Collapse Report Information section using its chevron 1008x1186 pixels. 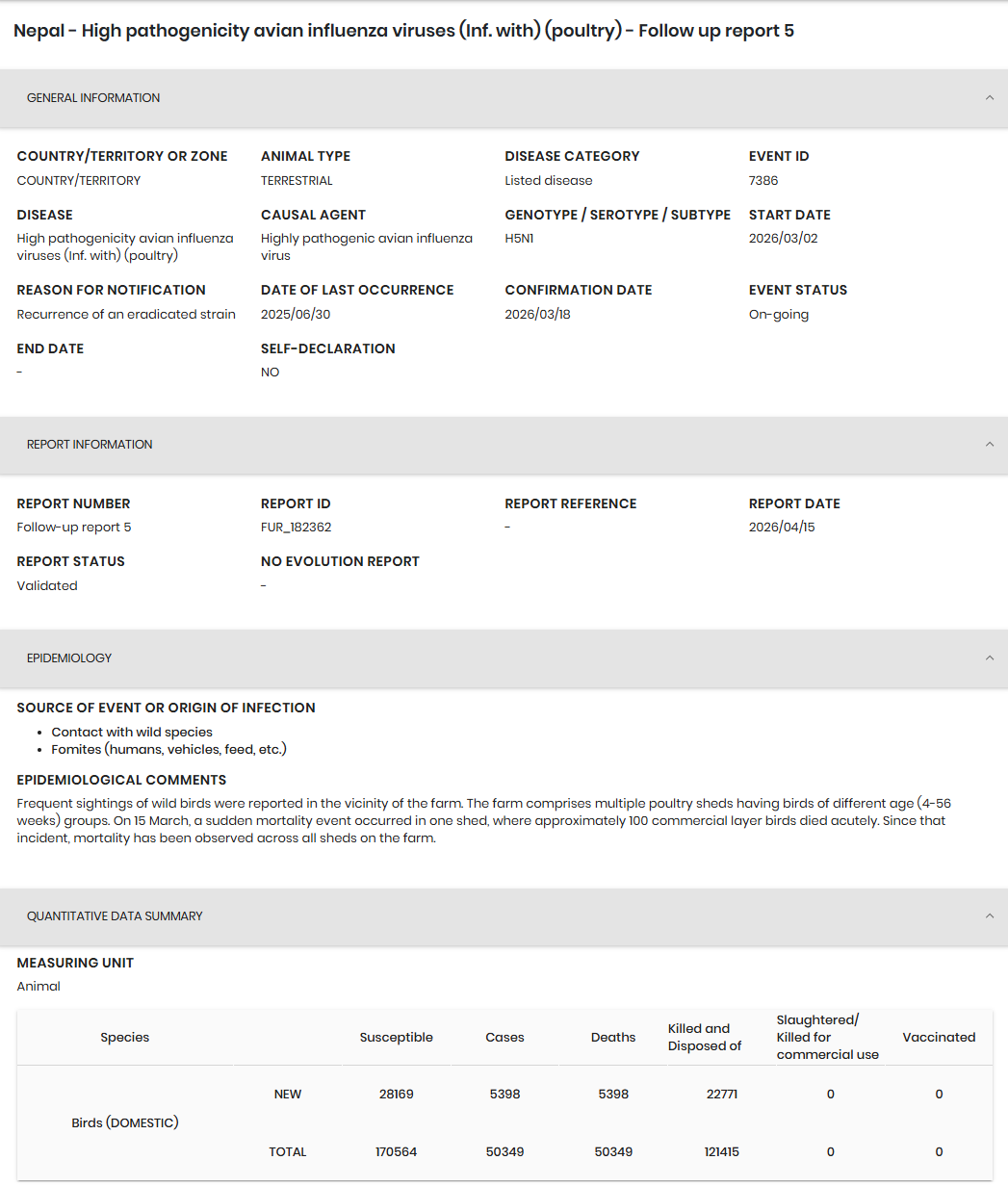pos(990,444)
